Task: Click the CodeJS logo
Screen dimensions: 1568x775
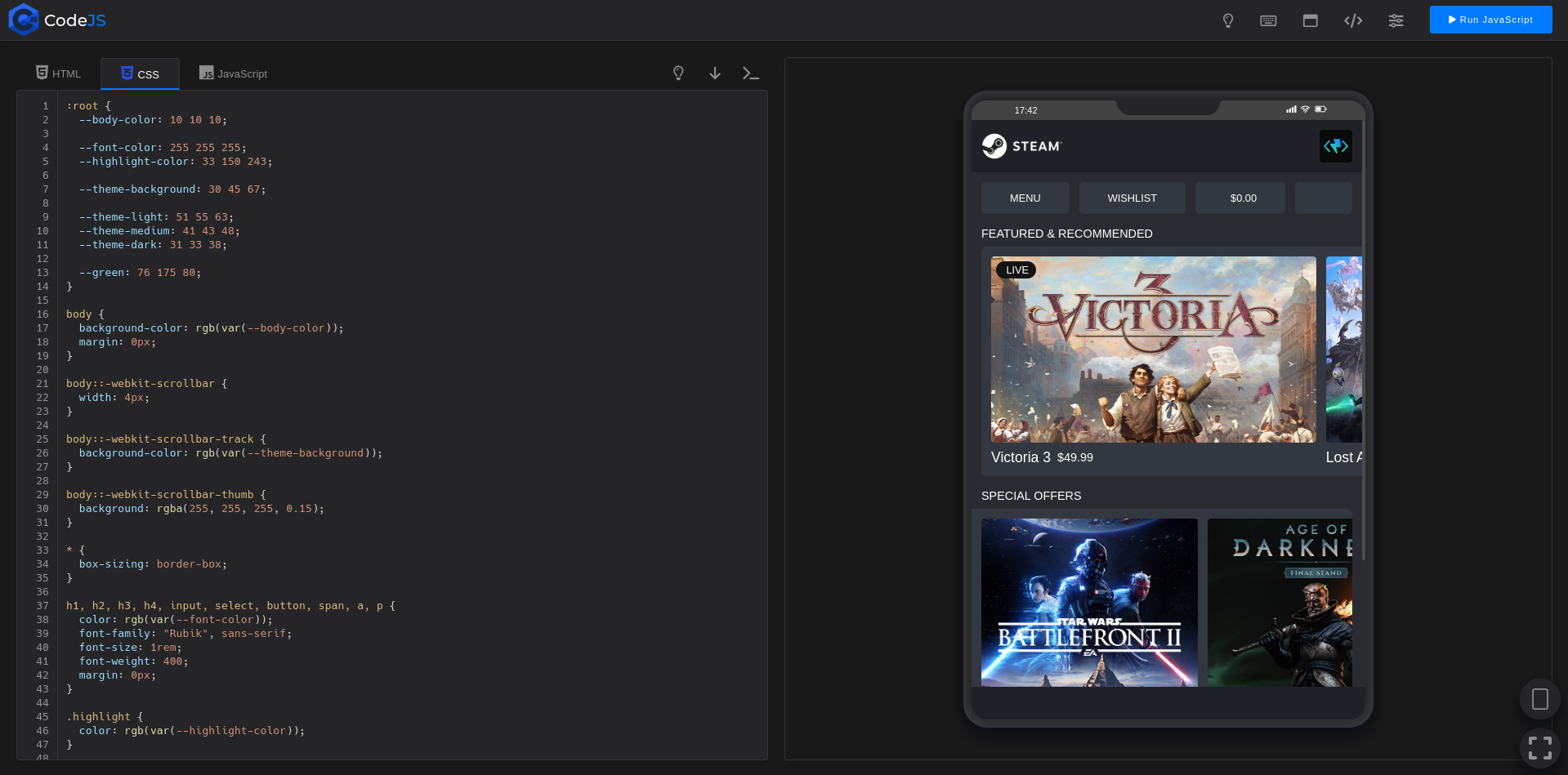Action: click(x=57, y=20)
